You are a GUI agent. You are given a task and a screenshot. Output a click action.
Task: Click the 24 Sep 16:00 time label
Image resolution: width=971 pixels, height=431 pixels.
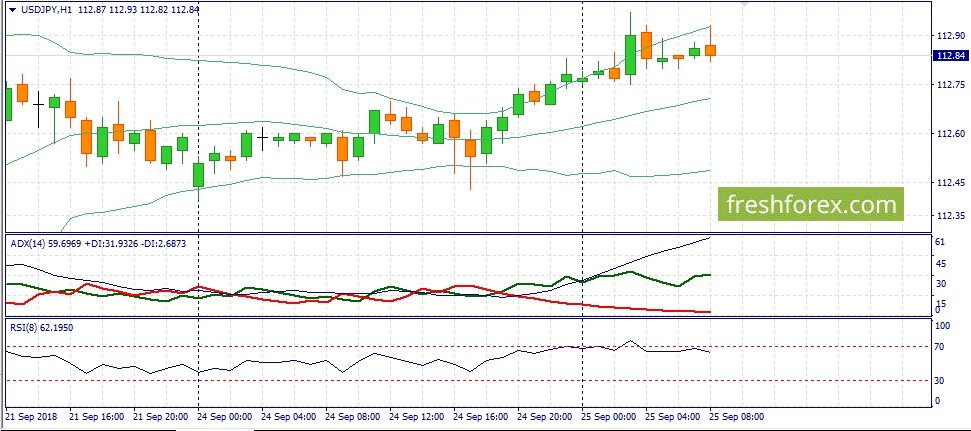click(481, 416)
